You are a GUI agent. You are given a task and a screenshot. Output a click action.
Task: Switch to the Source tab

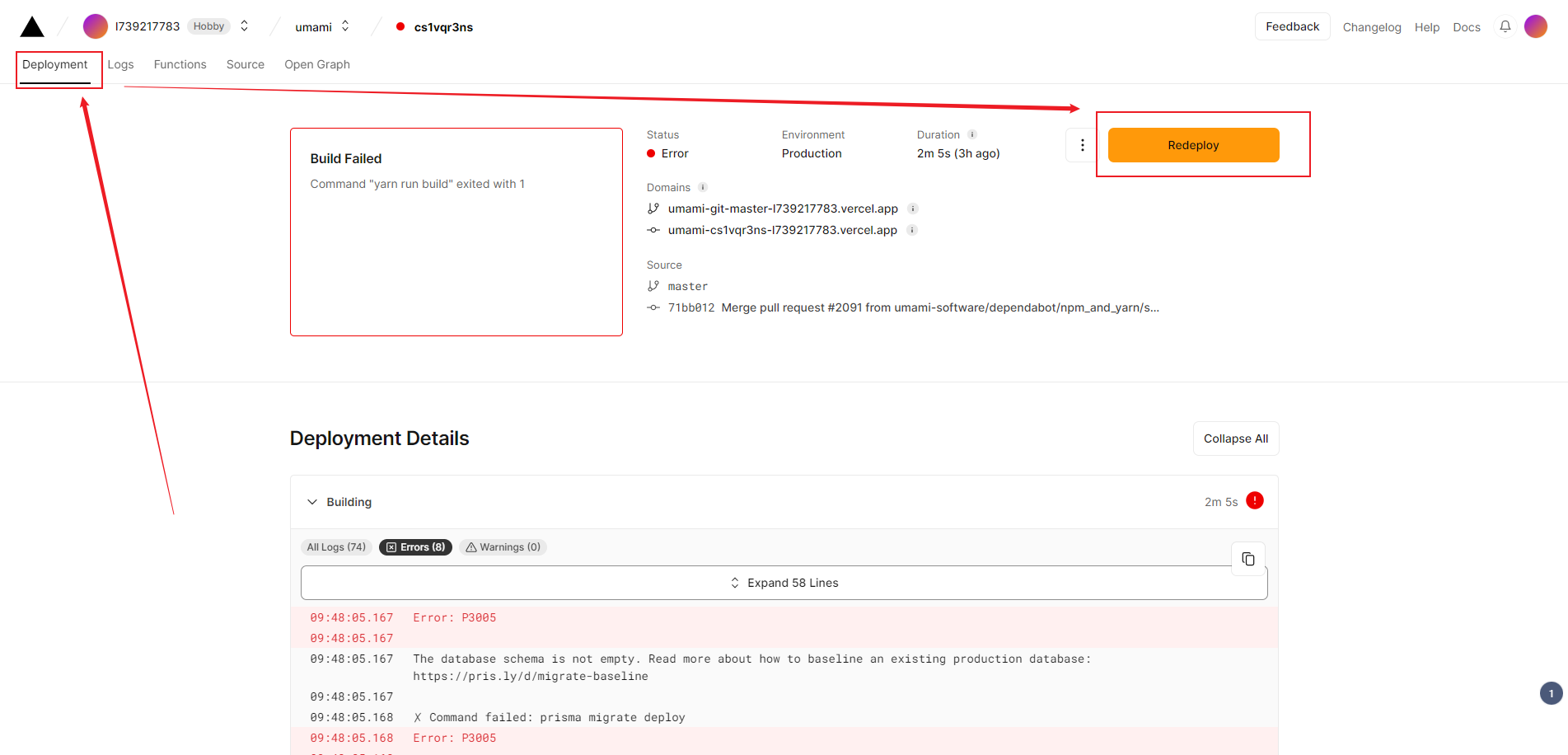coord(246,64)
